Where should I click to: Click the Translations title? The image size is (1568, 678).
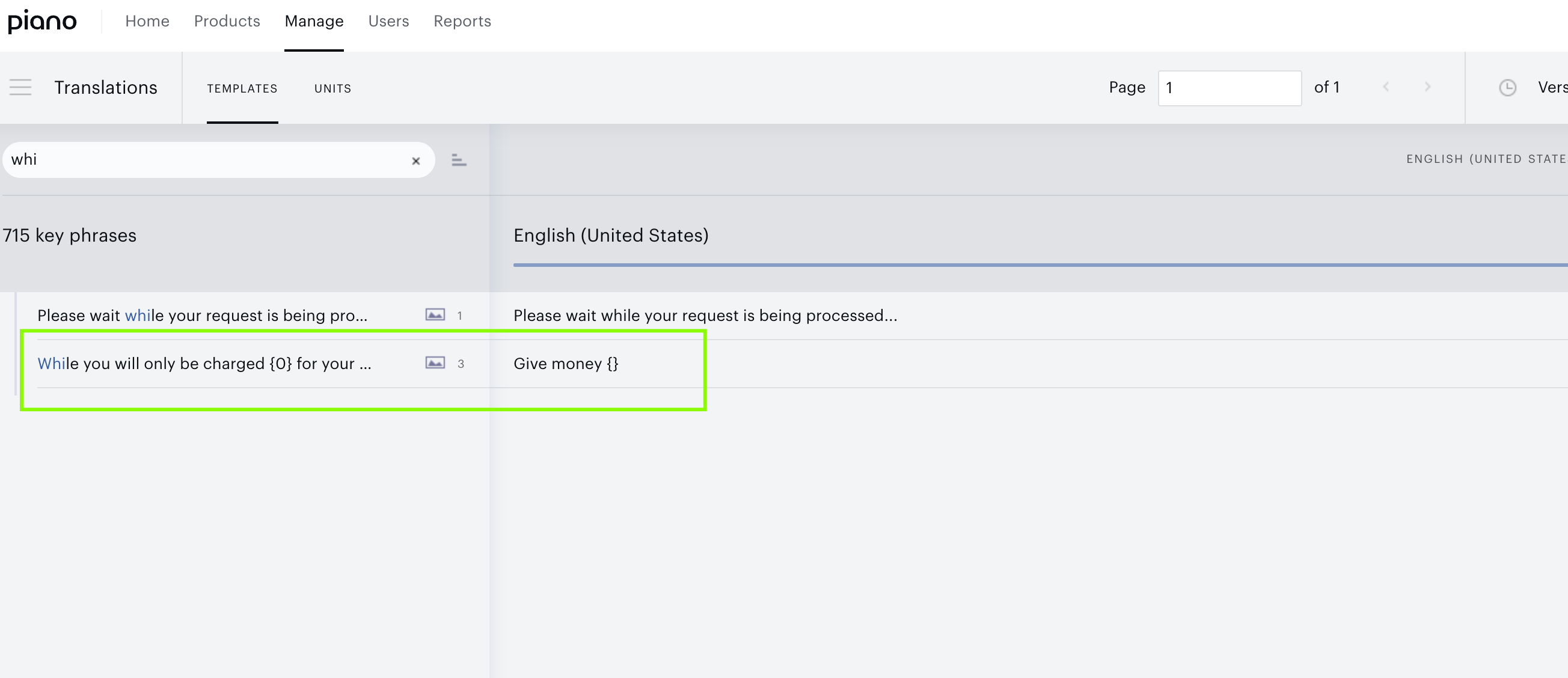(106, 88)
